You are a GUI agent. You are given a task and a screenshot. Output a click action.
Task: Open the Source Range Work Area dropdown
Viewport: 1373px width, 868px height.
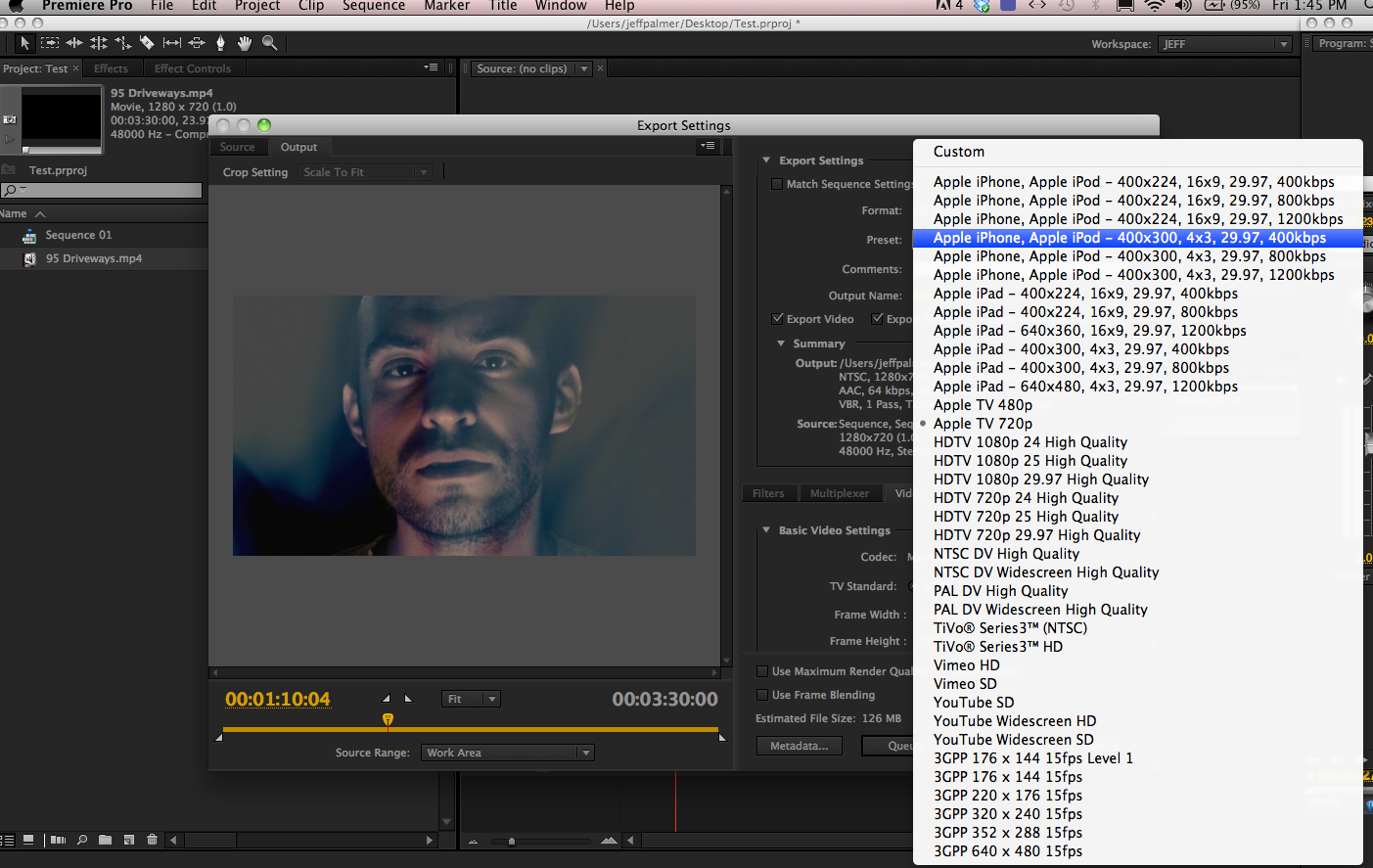coord(507,753)
